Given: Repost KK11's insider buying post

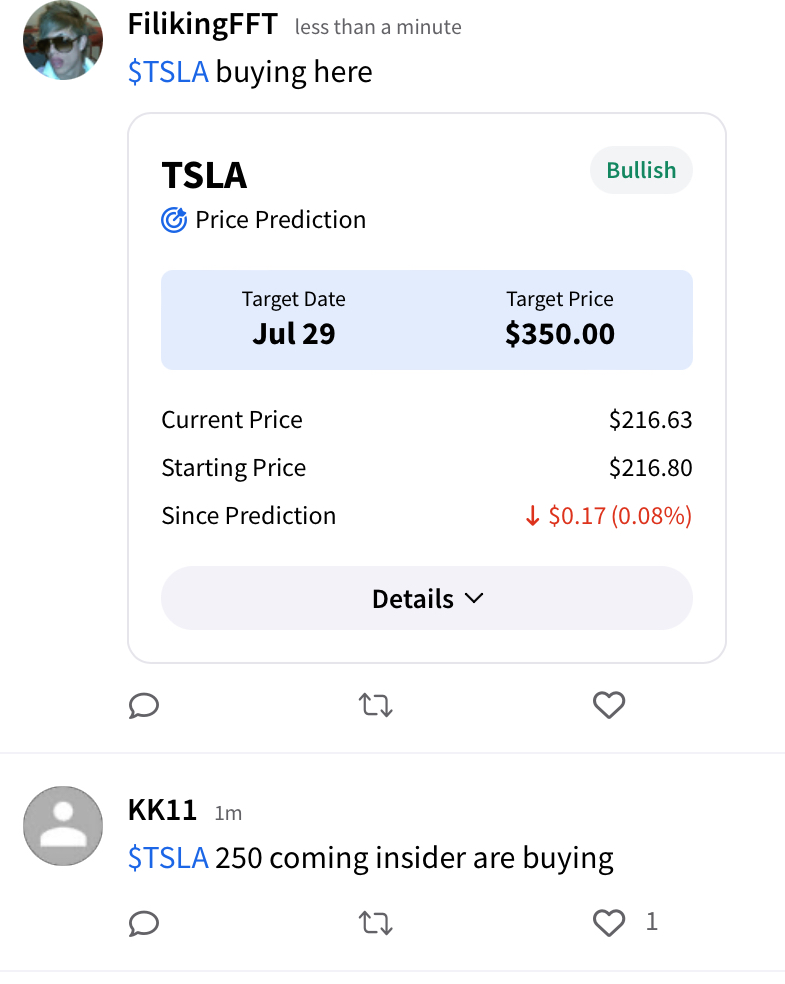Looking at the screenshot, I should pos(375,923).
